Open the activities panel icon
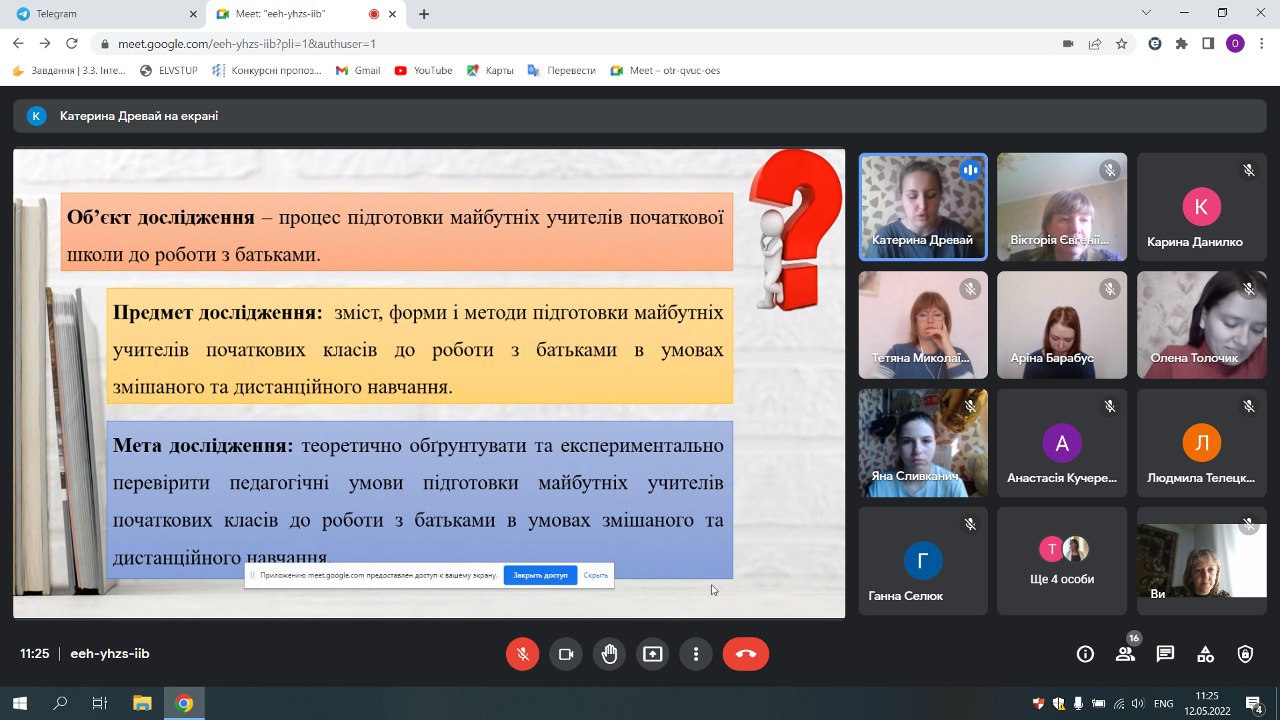 pyautogui.click(x=1205, y=654)
